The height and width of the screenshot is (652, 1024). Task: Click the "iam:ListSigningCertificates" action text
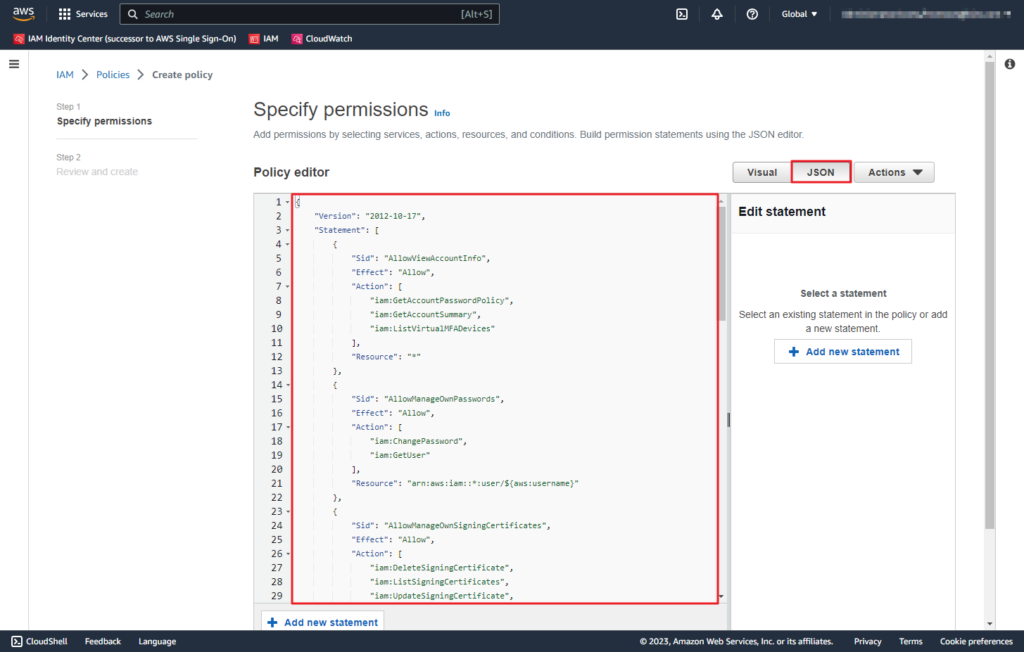[438, 582]
